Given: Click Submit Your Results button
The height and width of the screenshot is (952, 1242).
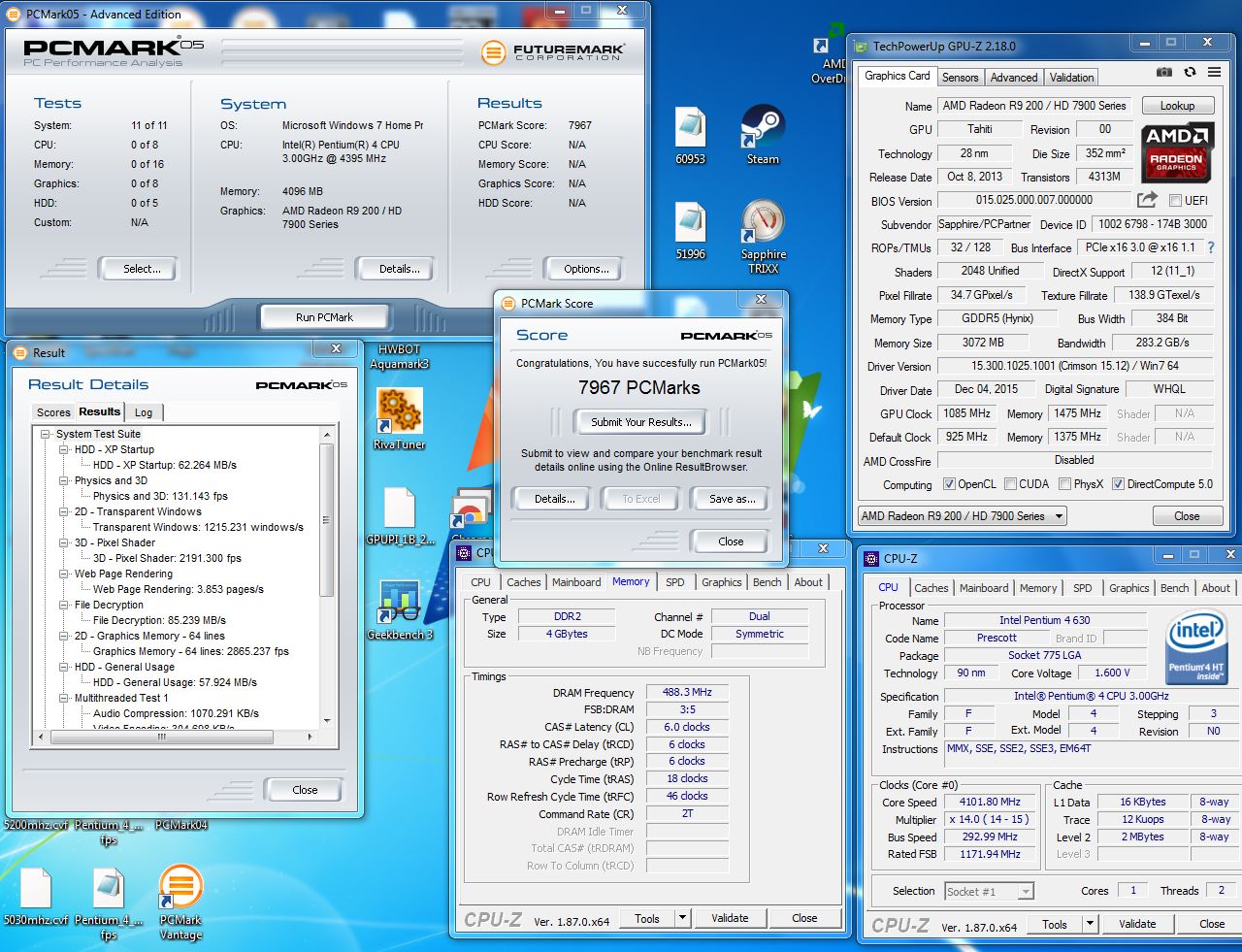Looking at the screenshot, I should click(641, 422).
